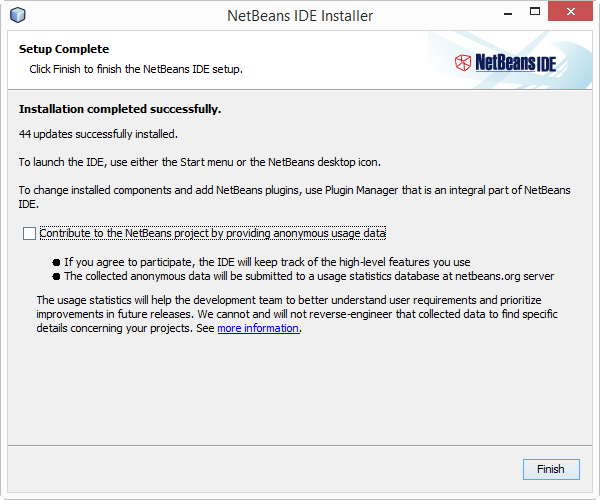The width and height of the screenshot is (600, 500).
Task: Click the 'To launch the IDE' instruction line
Action: pyautogui.click(x=200, y=162)
